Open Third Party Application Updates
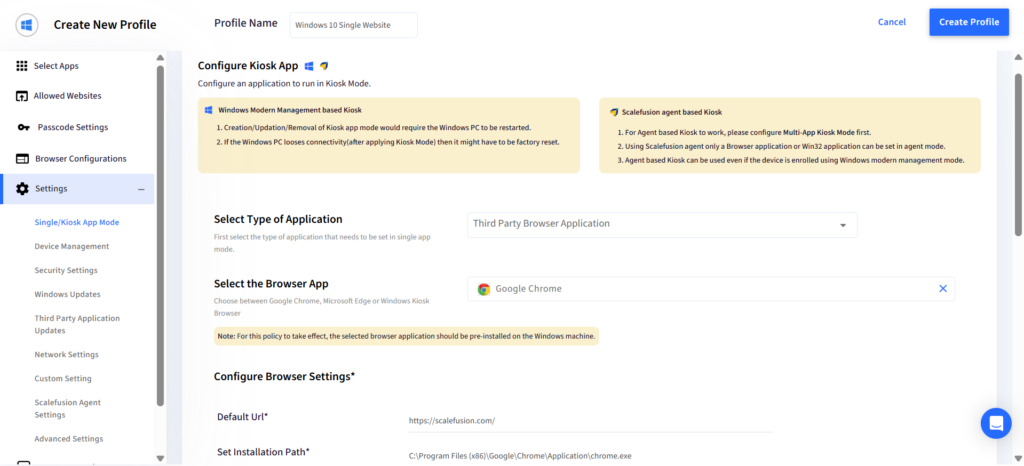The height and width of the screenshot is (466, 1024). coord(77,324)
